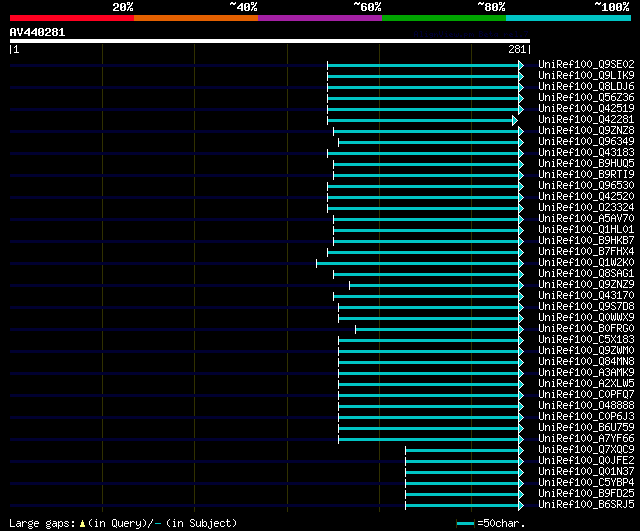Select the UniRef100_A3AMK9 label
The height and width of the screenshot is (531, 640).
click(x=586, y=373)
